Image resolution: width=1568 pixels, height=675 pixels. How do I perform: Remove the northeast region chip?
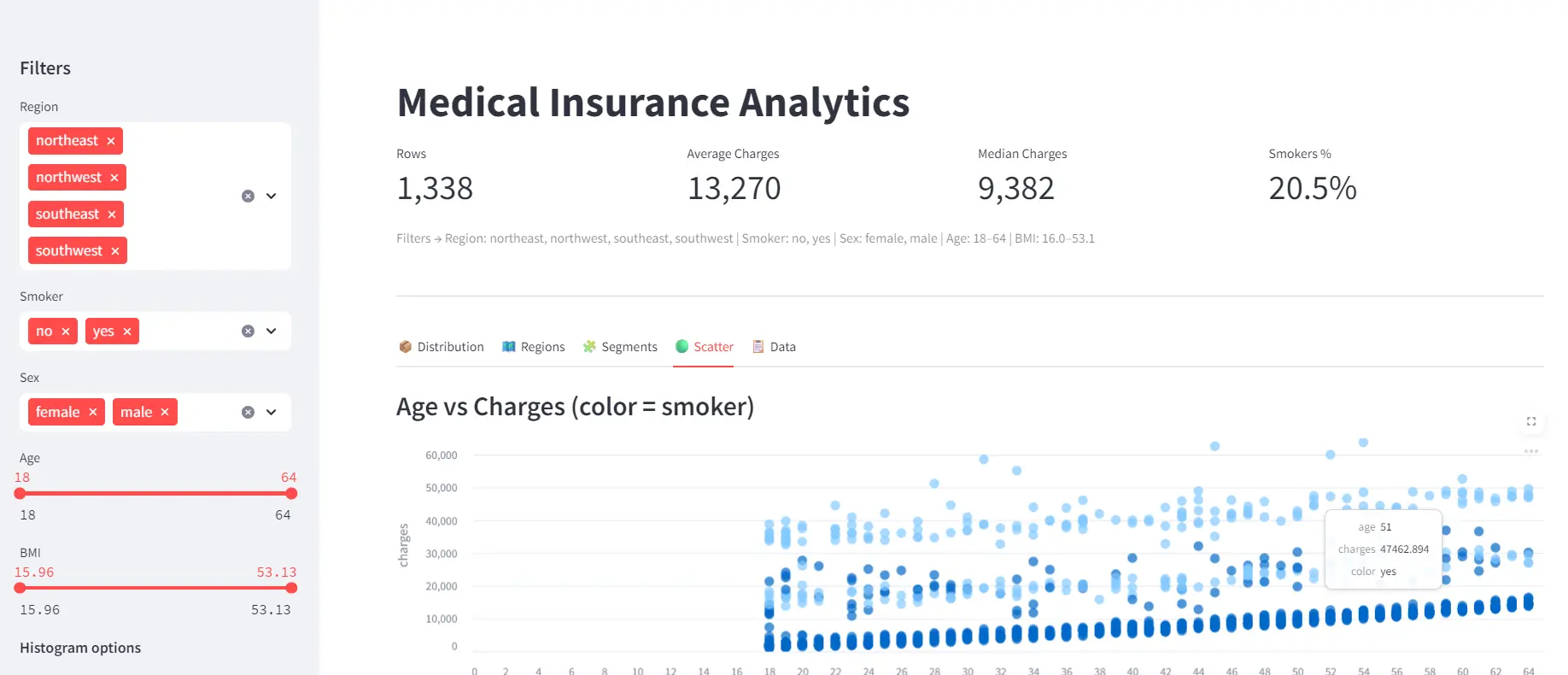pos(111,140)
